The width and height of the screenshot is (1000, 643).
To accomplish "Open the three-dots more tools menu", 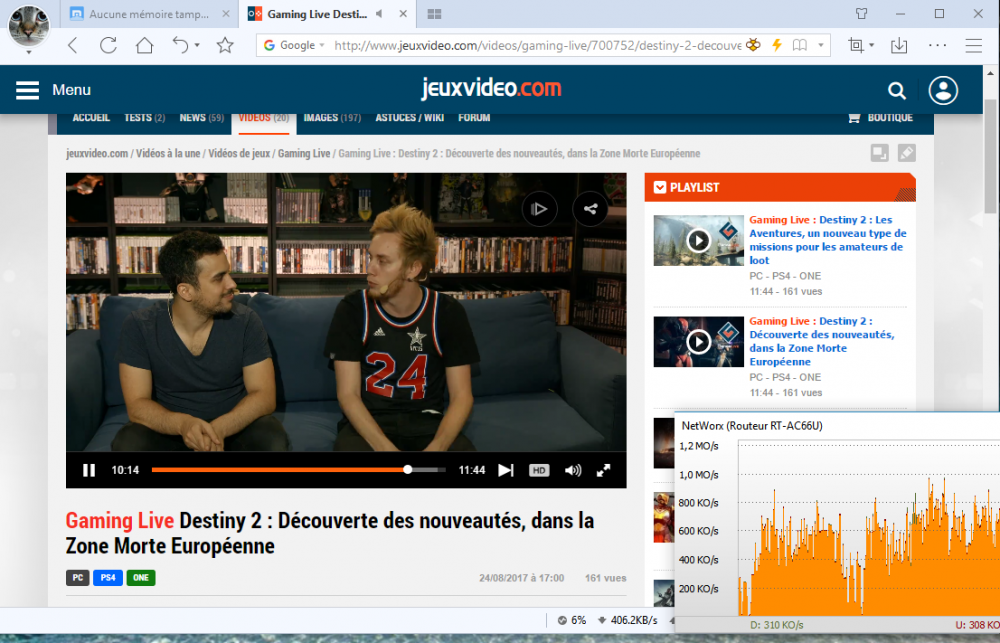I will point(938,45).
